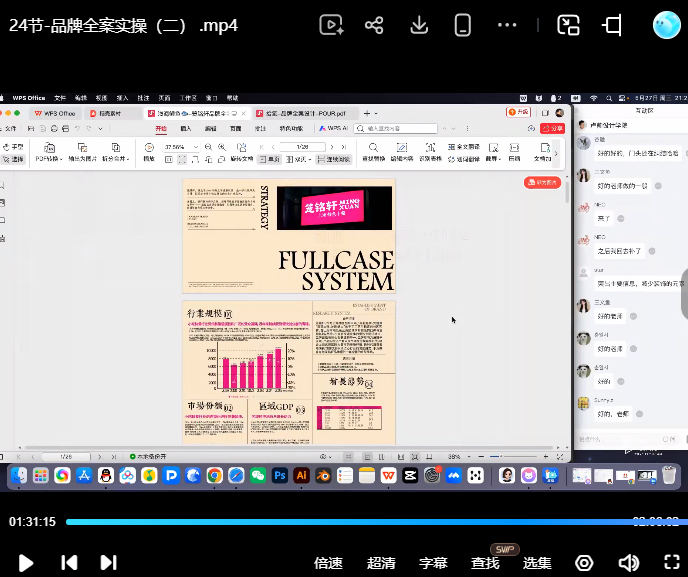Click the 压缩 compress tool
688x577 pixels.
click(x=514, y=152)
